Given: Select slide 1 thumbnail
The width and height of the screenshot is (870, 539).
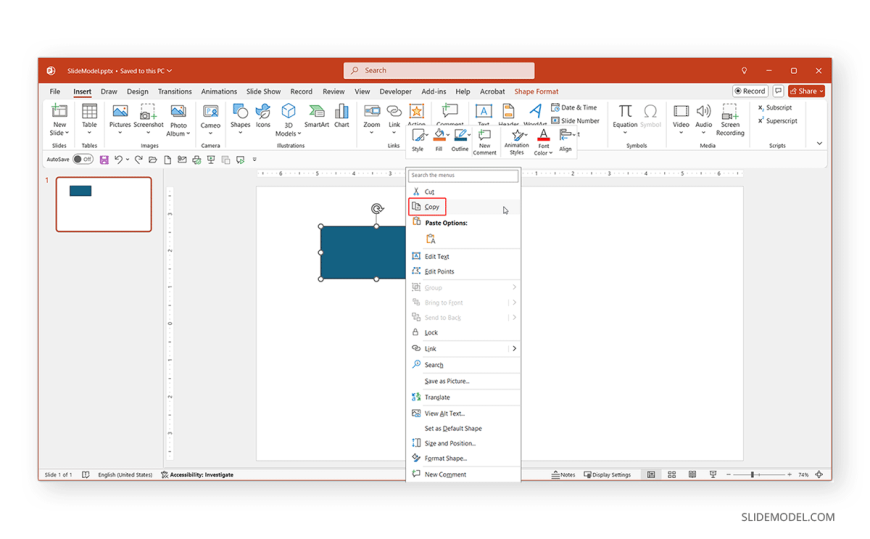Looking at the screenshot, I should point(104,204).
